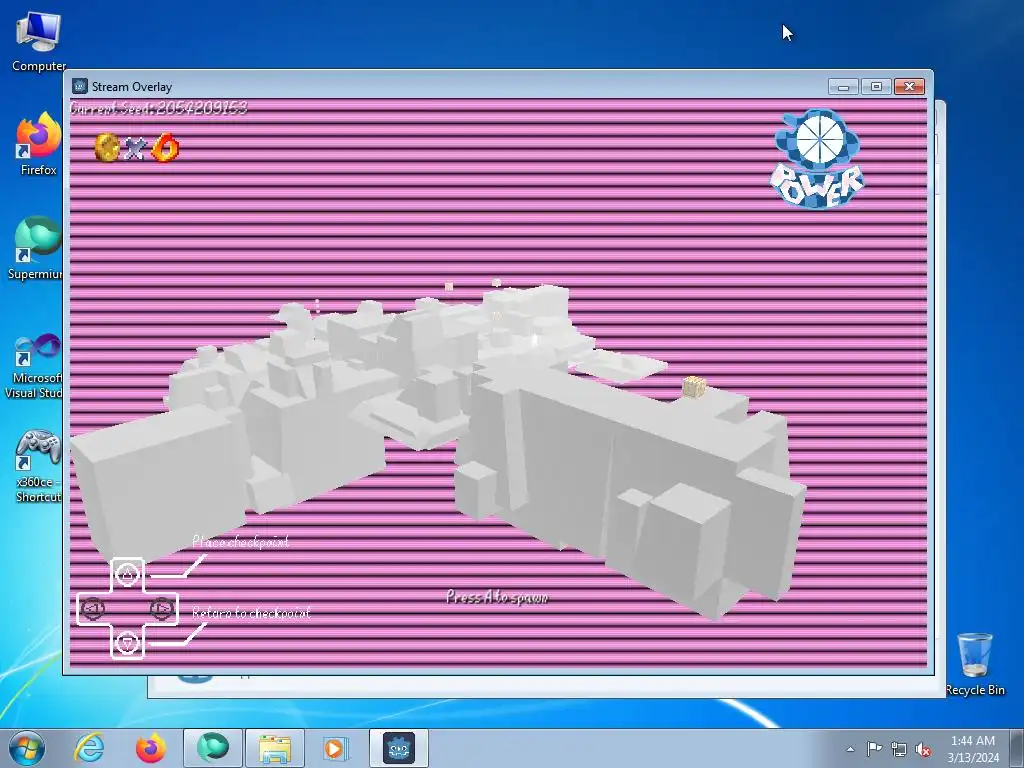Open the Microsoft Visual Studio desktop shortcut
1024x768 pixels.
34,366
